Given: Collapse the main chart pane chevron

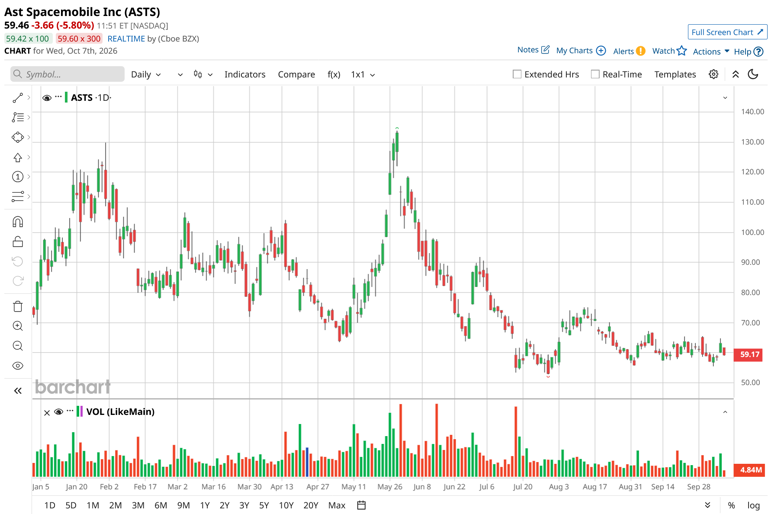Looking at the screenshot, I should (x=725, y=98).
